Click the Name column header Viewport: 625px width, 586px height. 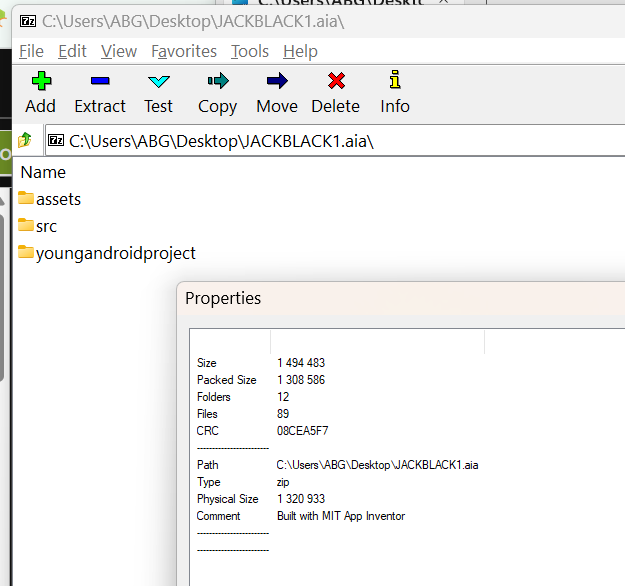pyautogui.click(x=43, y=172)
